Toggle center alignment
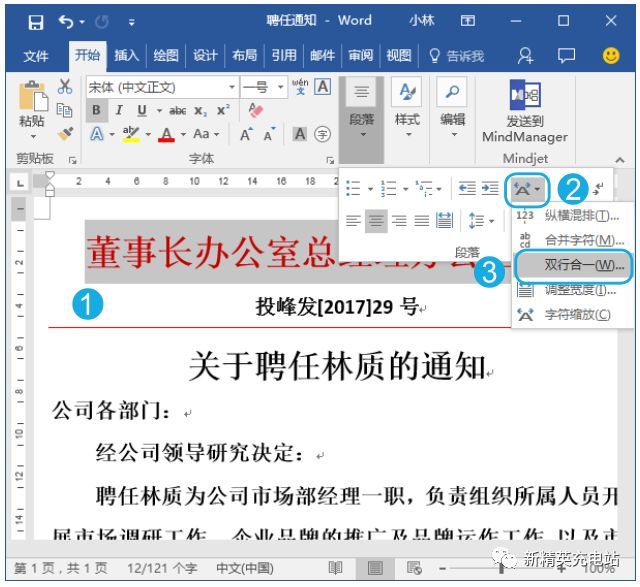This screenshot has height=587, width=640. tap(376, 221)
